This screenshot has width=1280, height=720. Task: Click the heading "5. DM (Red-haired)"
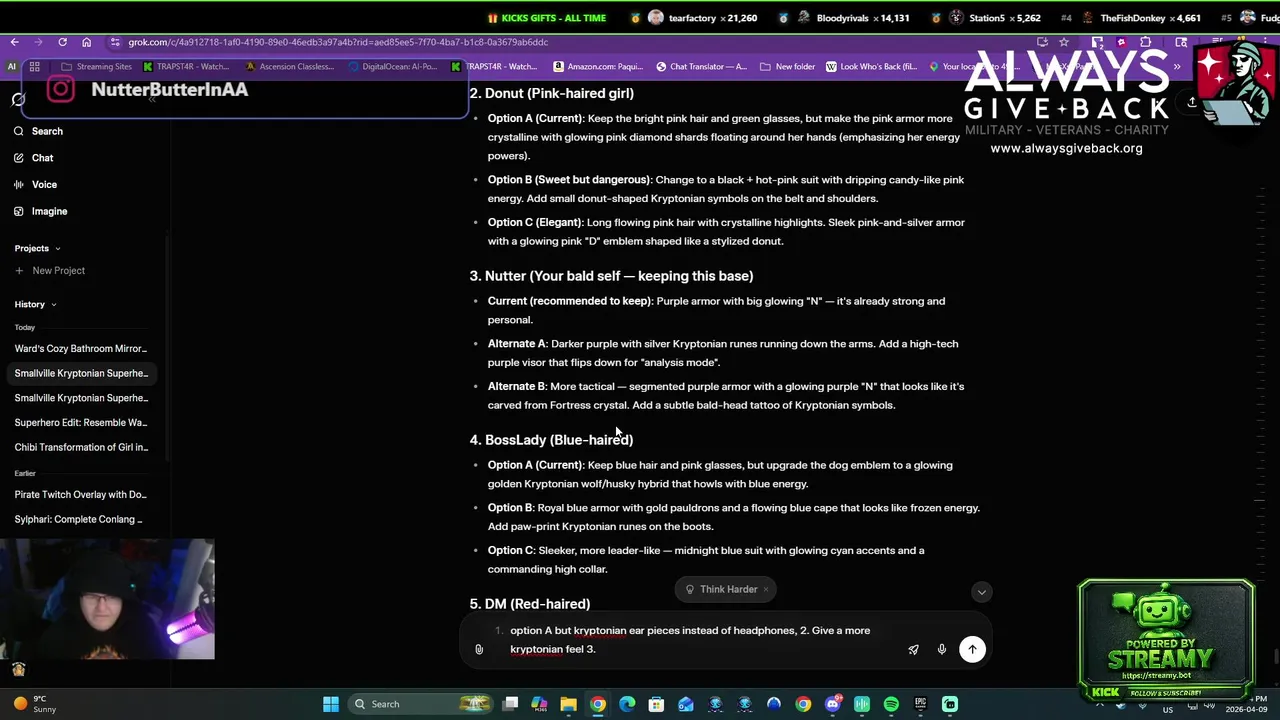pyautogui.click(x=530, y=604)
